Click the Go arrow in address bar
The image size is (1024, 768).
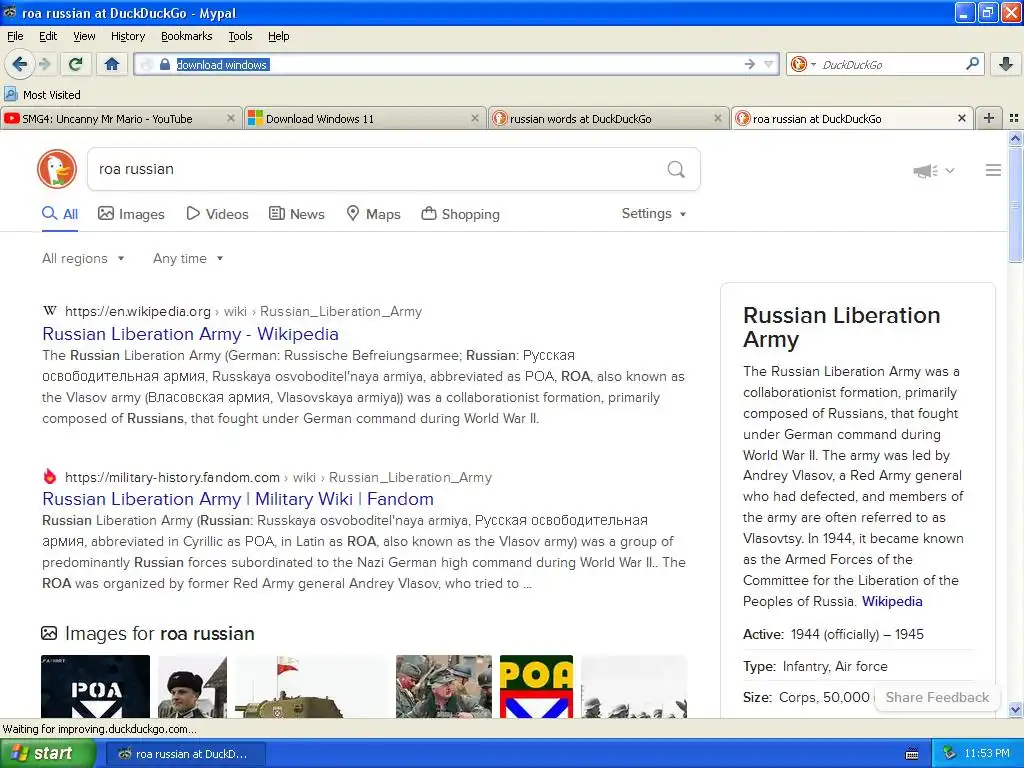pyautogui.click(x=750, y=64)
